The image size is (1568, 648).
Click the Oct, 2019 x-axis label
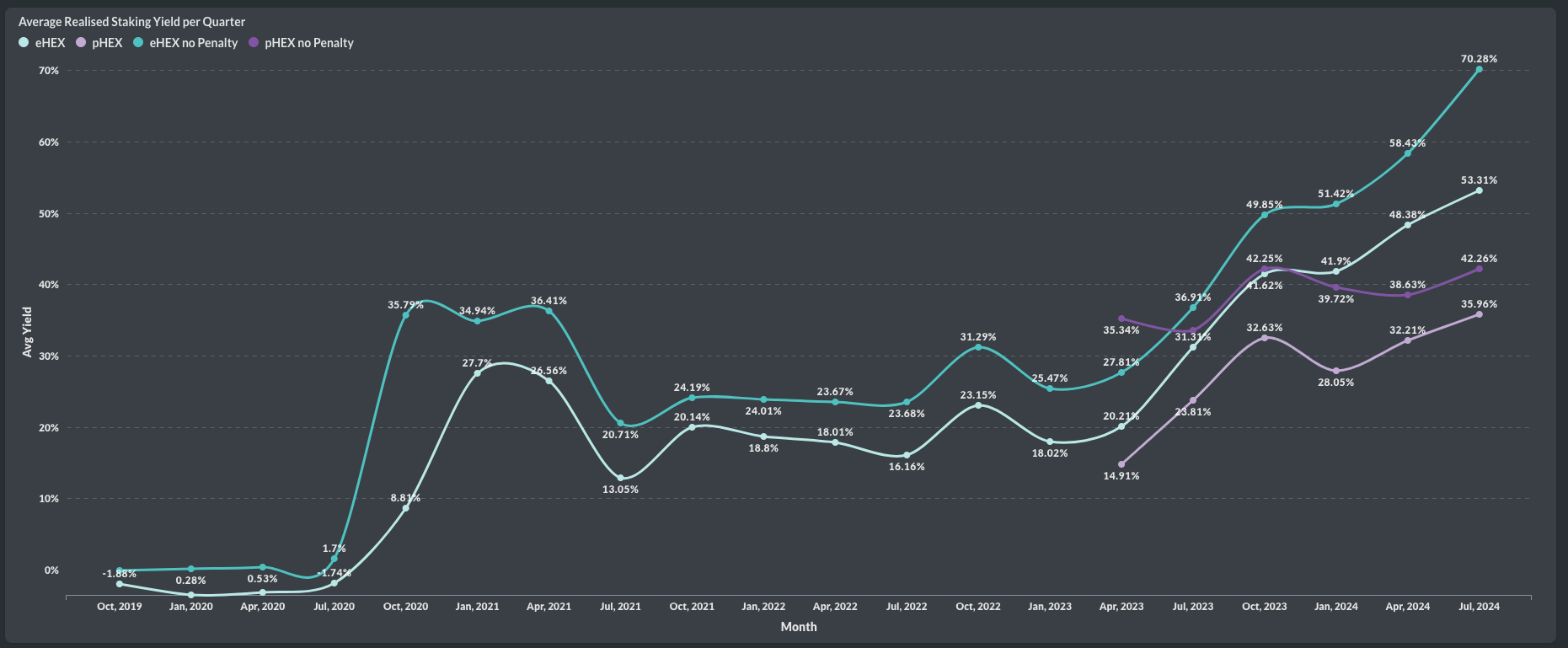coord(119,607)
